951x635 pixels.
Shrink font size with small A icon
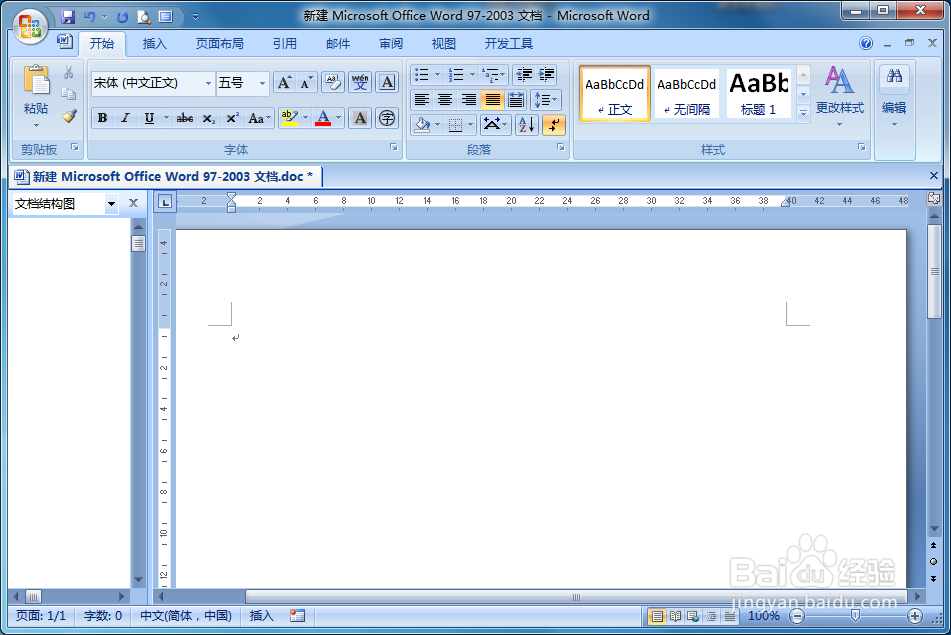click(306, 82)
